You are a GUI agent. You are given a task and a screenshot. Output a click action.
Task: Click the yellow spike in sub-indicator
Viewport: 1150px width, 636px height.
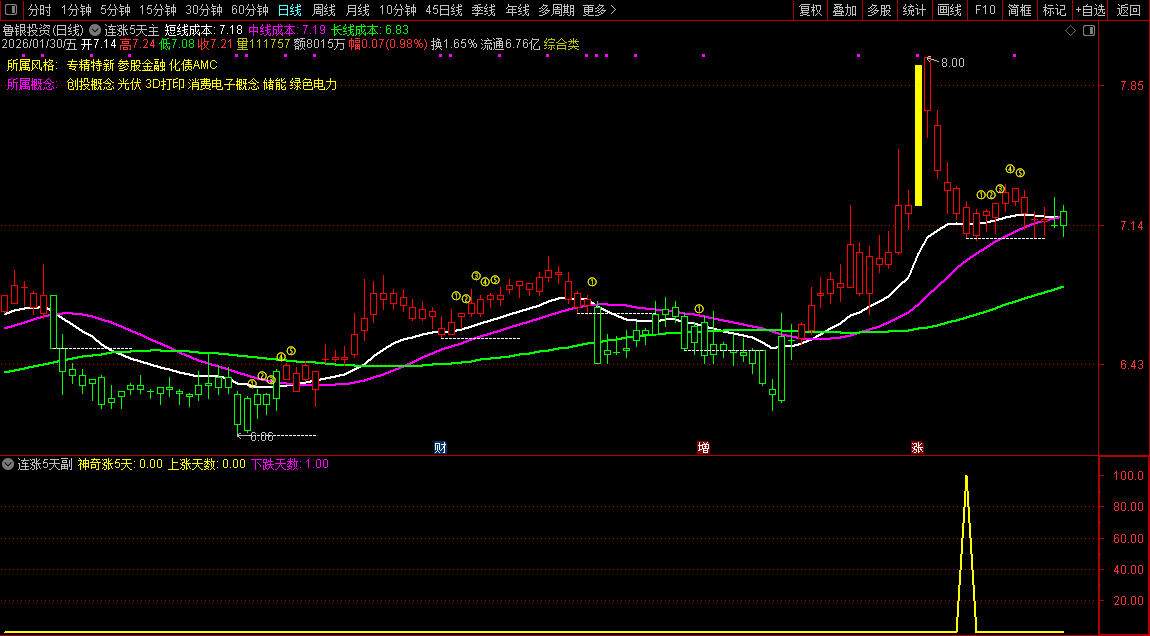(x=967, y=553)
